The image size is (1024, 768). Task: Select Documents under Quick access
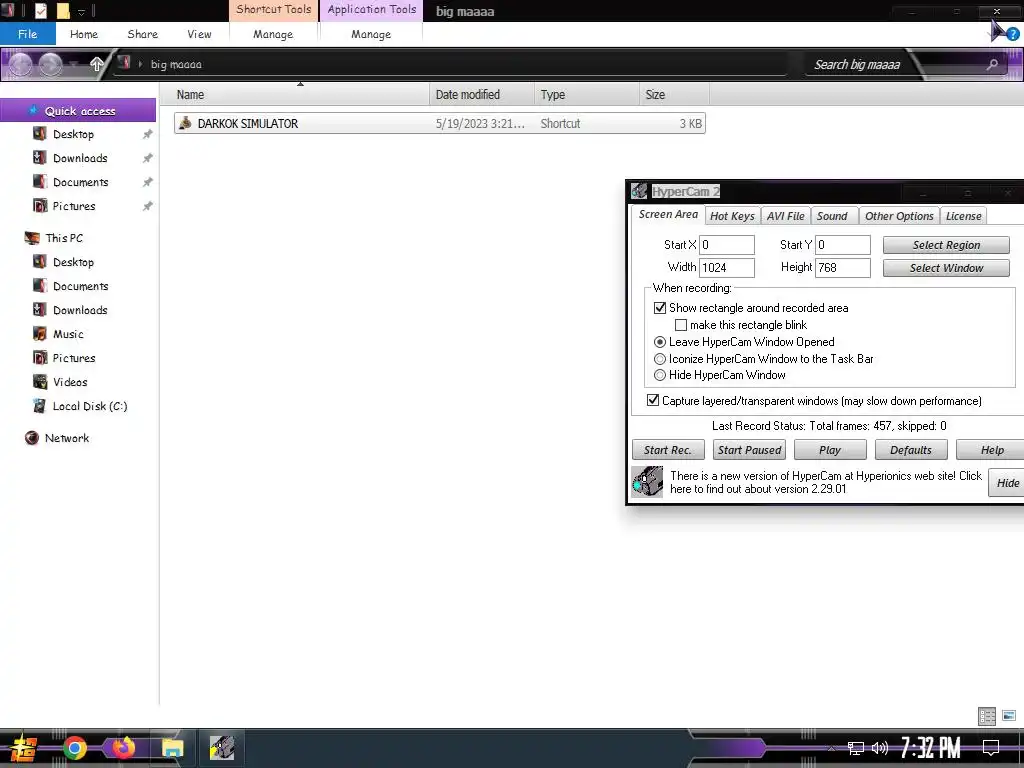point(80,182)
